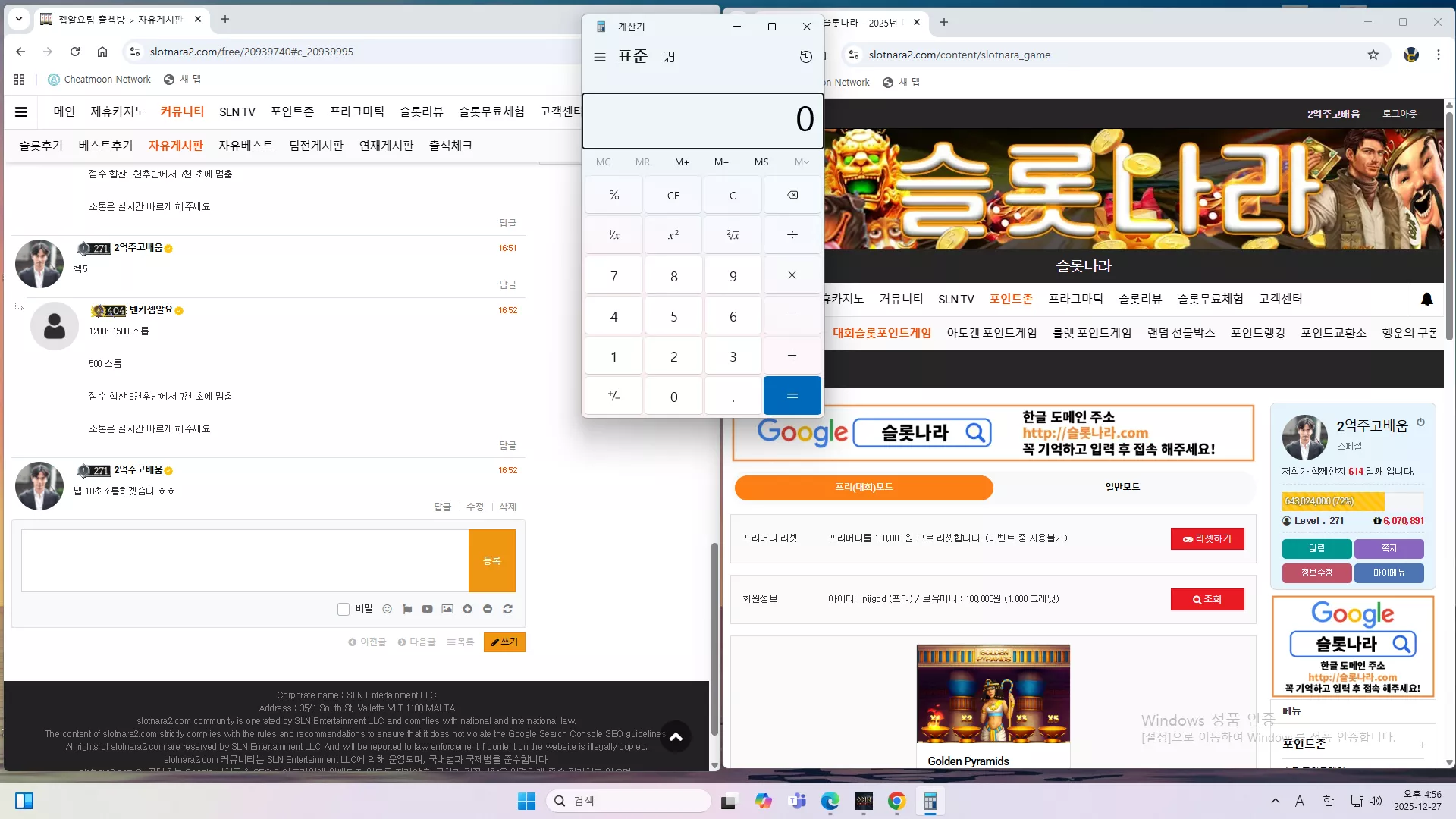
Task: Show hidden system tray icons
Action: tap(1276, 801)
